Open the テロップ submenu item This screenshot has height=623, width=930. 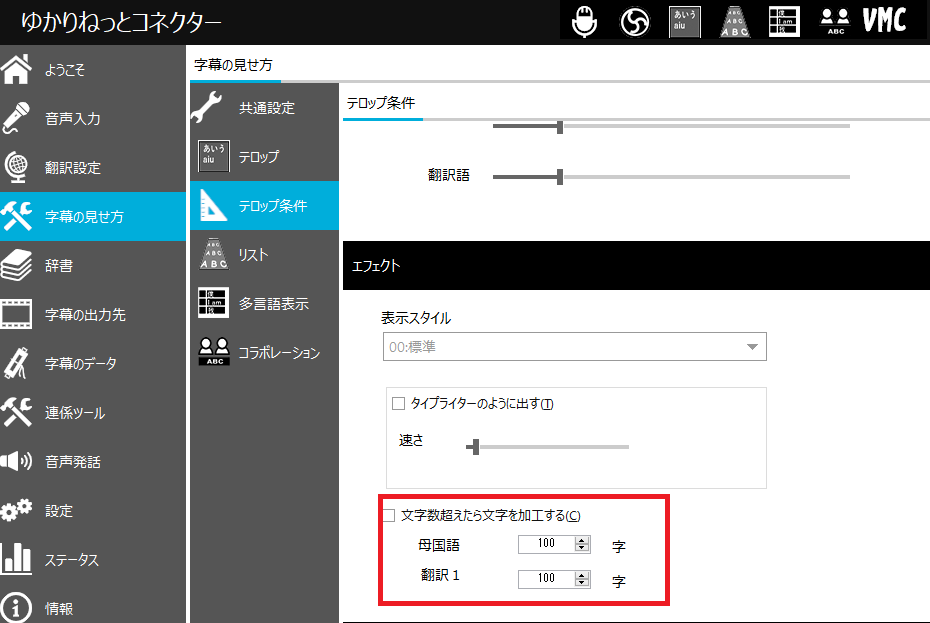[x=265, y=157]
